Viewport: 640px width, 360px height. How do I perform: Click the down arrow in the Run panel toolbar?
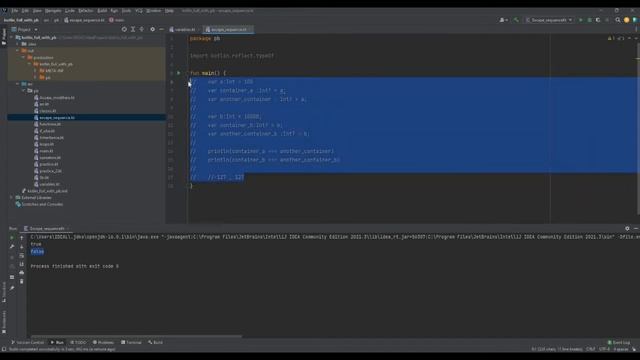tap(22, 247)
